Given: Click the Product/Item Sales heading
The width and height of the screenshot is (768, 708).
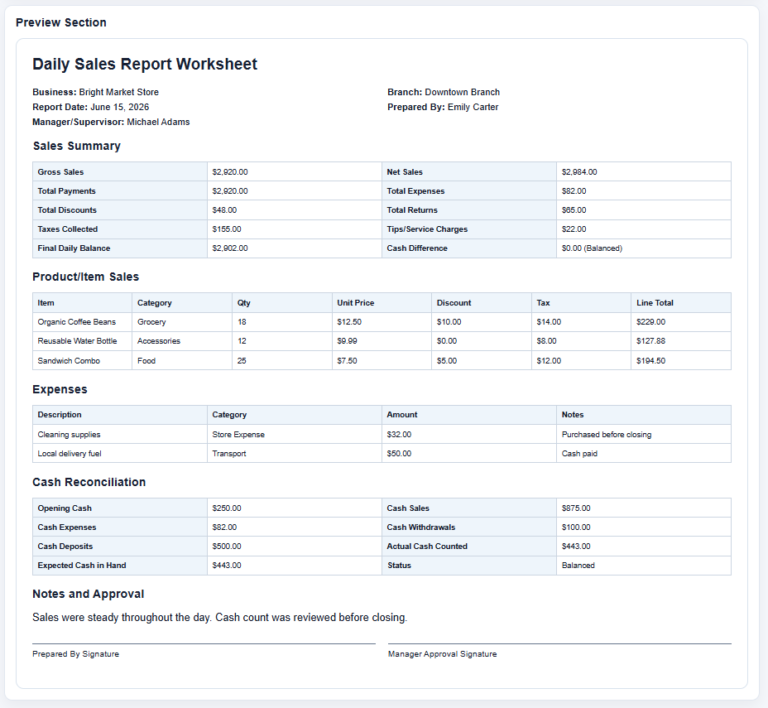Looking at the screenshot, I should click(x=86, y=277).
